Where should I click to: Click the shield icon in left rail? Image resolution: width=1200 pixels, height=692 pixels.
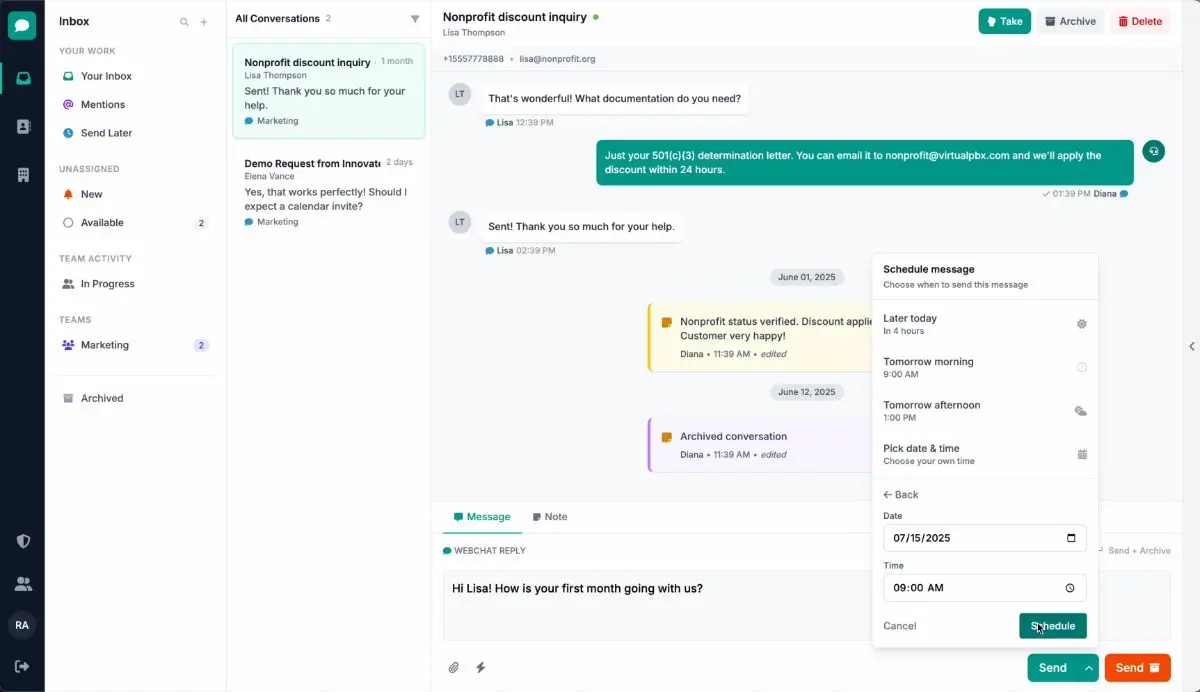tap(23, 541)
